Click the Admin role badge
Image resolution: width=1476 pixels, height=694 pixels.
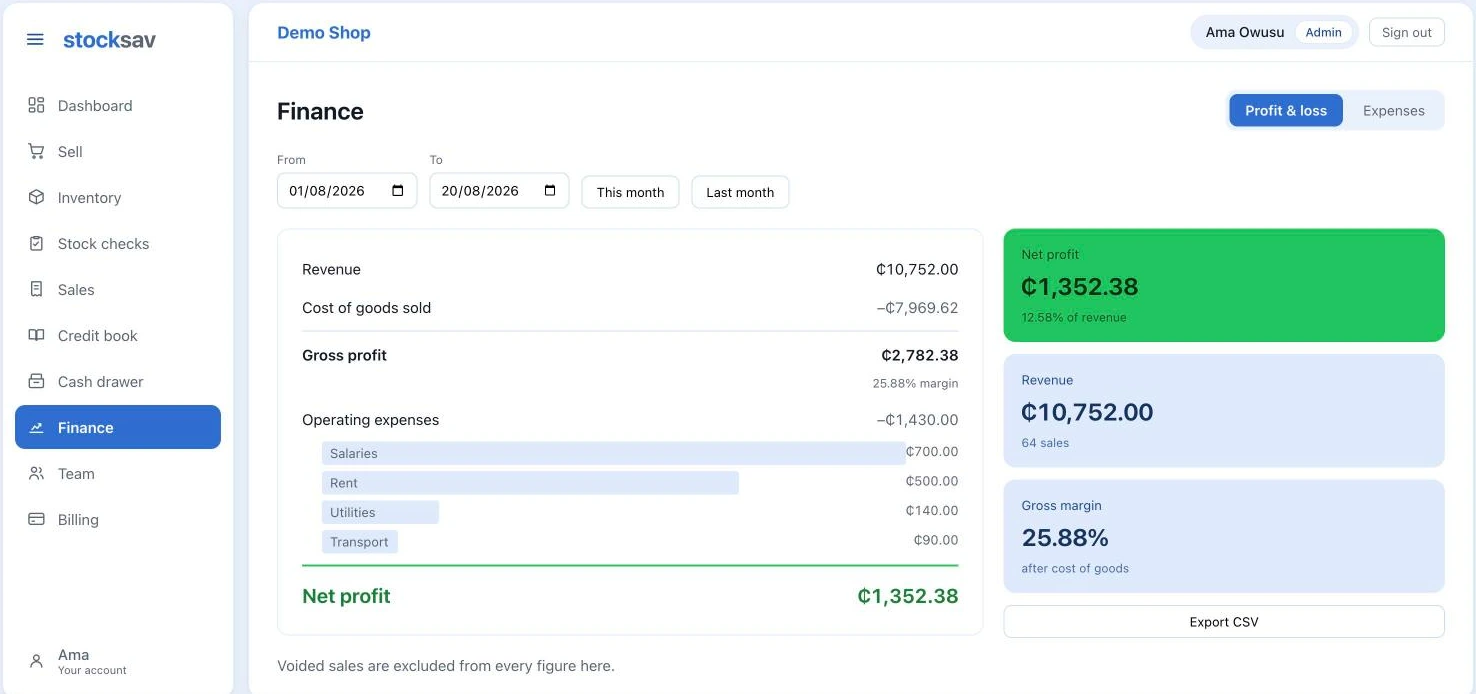(1323, 32)
